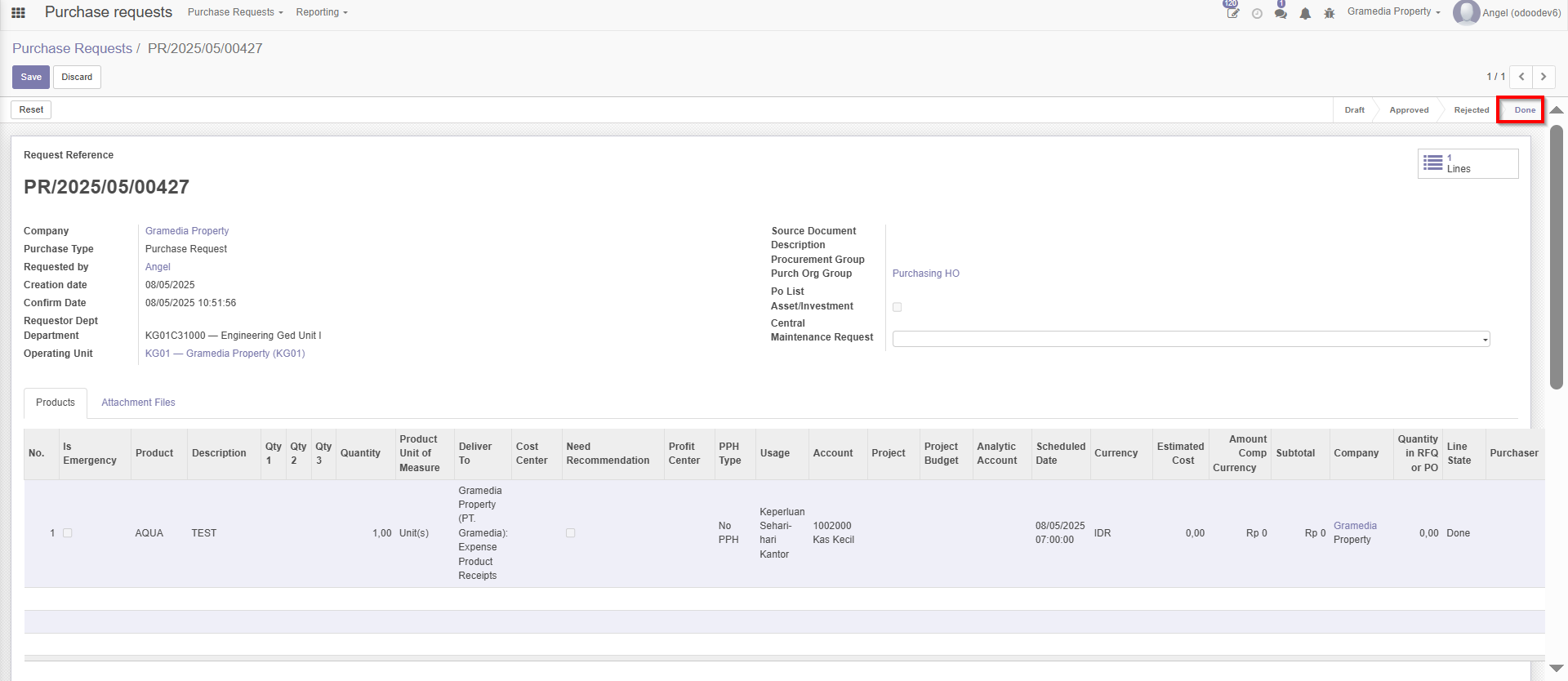Click the 08/05/2025 07:00:00 scheduled date cell
The width and height of the screenshot is (1568, 681).
[x=1060, y=533]
